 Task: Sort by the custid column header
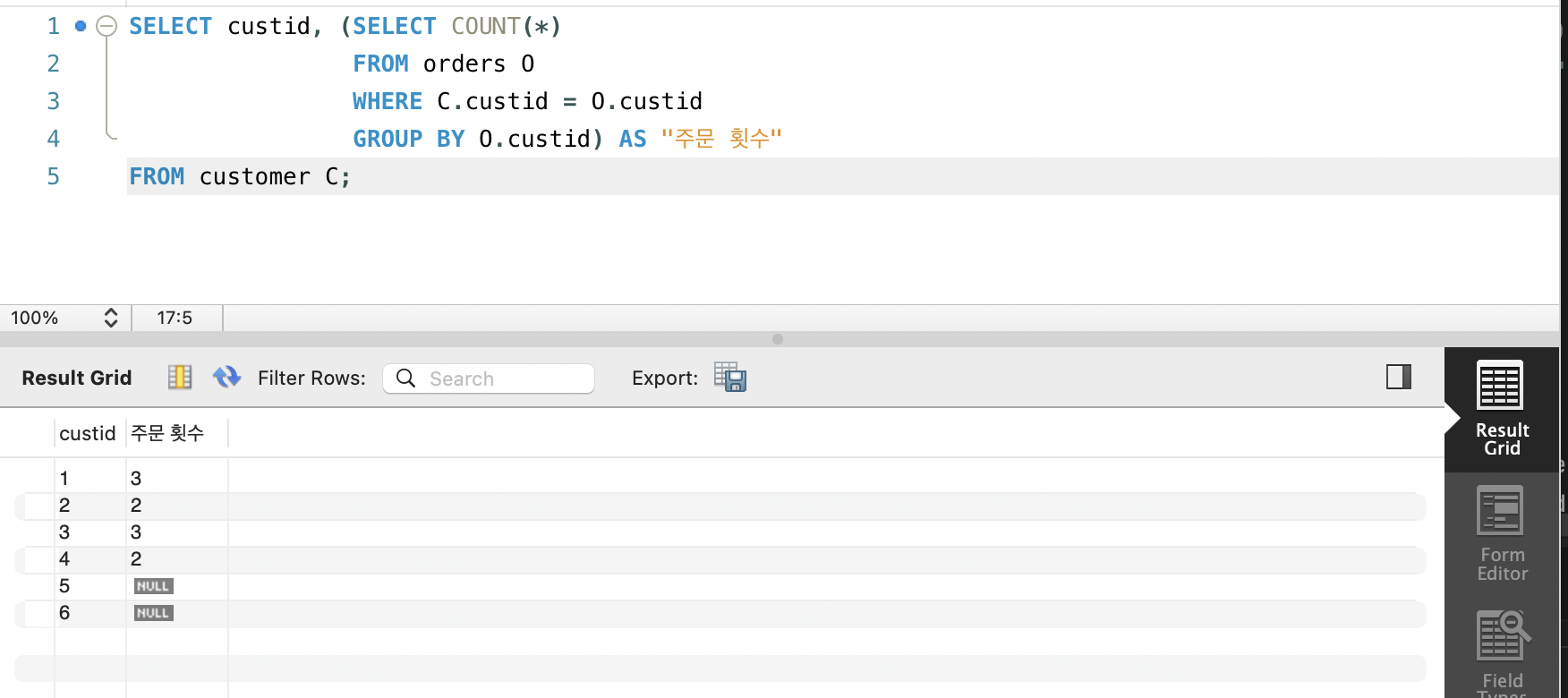88,433
